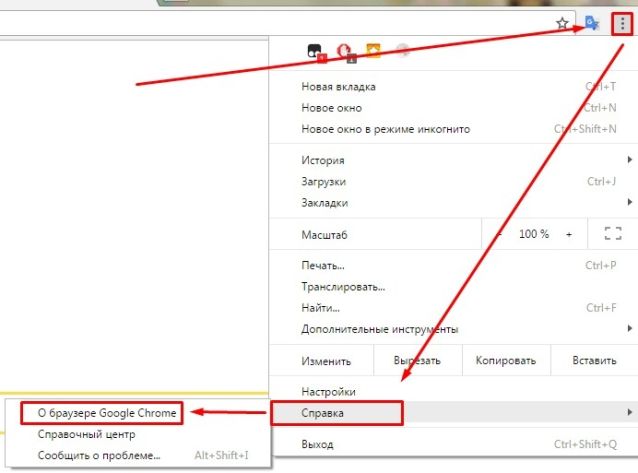Expand the Справка submenu
Screen dimensions: 638x473
pos(453,413)
